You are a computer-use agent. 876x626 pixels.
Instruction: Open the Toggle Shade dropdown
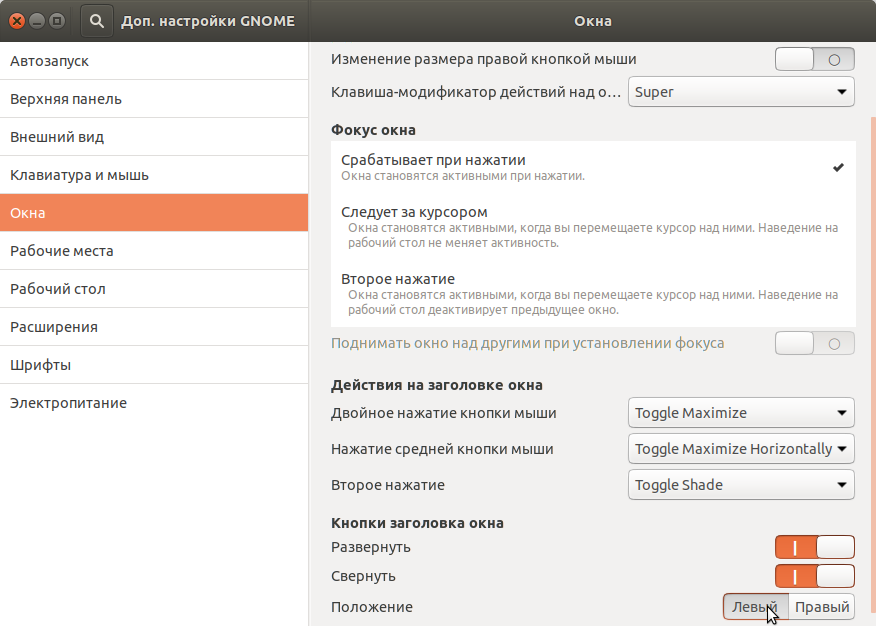point(741,485)
